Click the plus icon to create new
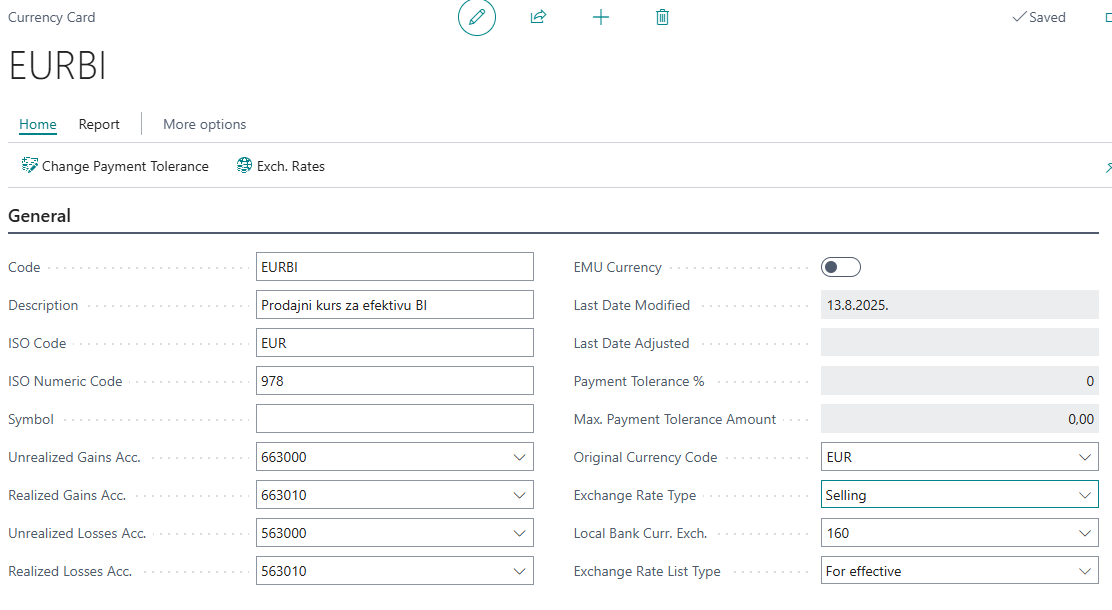This screenshot has height=610, width=1112. point(600,17)
